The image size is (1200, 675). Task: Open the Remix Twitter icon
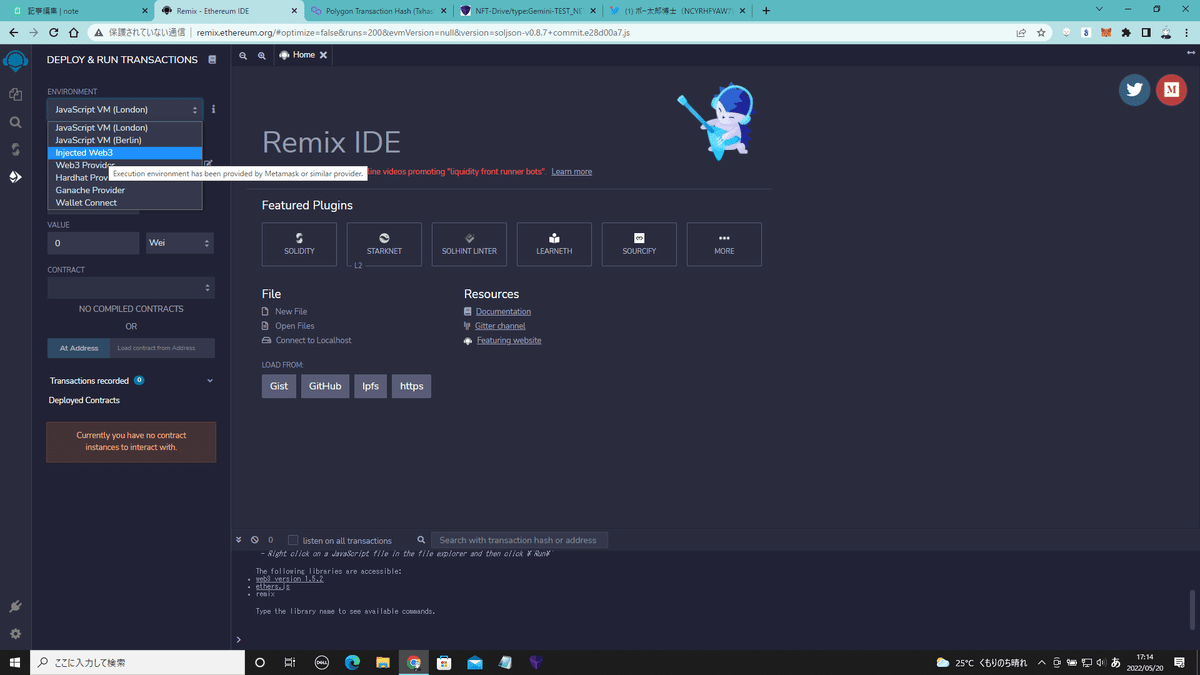point(1134,89)
